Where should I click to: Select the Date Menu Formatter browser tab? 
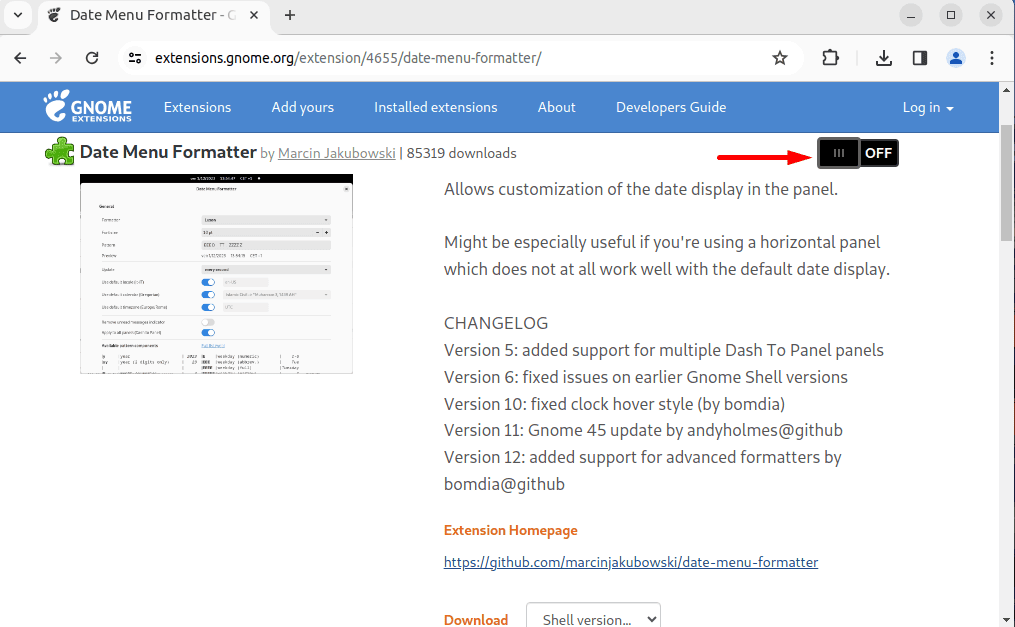point(153,15)
